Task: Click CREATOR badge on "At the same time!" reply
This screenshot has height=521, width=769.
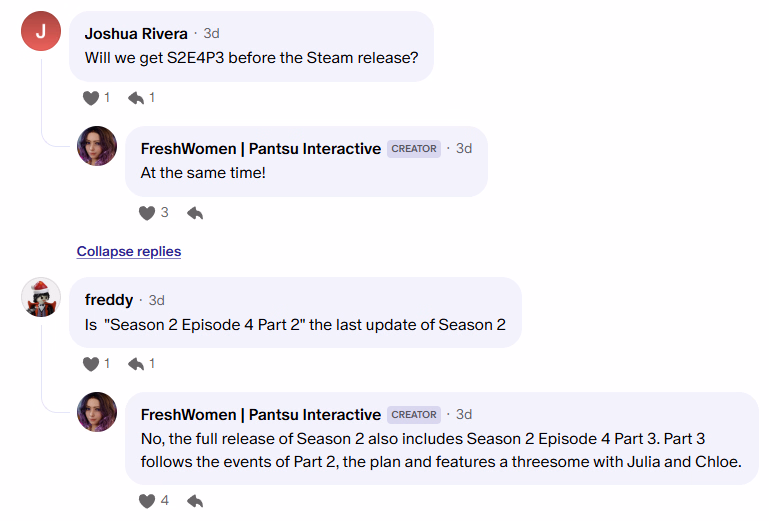Action: [414, 149]
